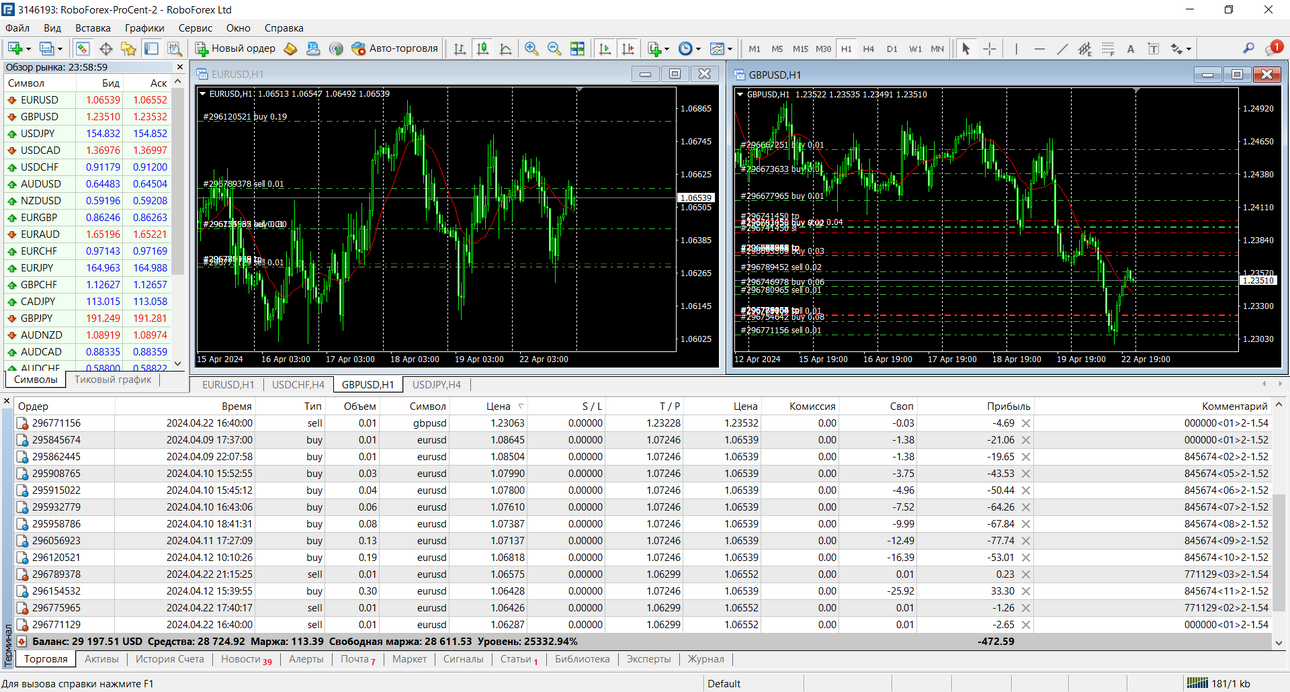Open Вставка menu

[x=93, y=28]
